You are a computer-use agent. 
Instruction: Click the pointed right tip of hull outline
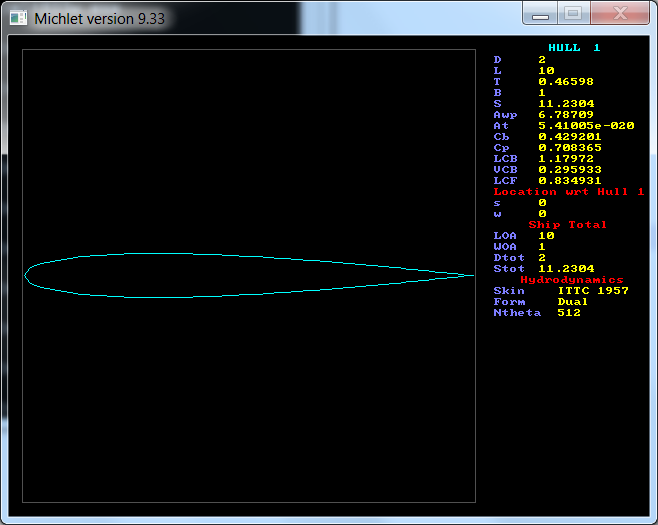pyautogui.click(x=471, y=275)
